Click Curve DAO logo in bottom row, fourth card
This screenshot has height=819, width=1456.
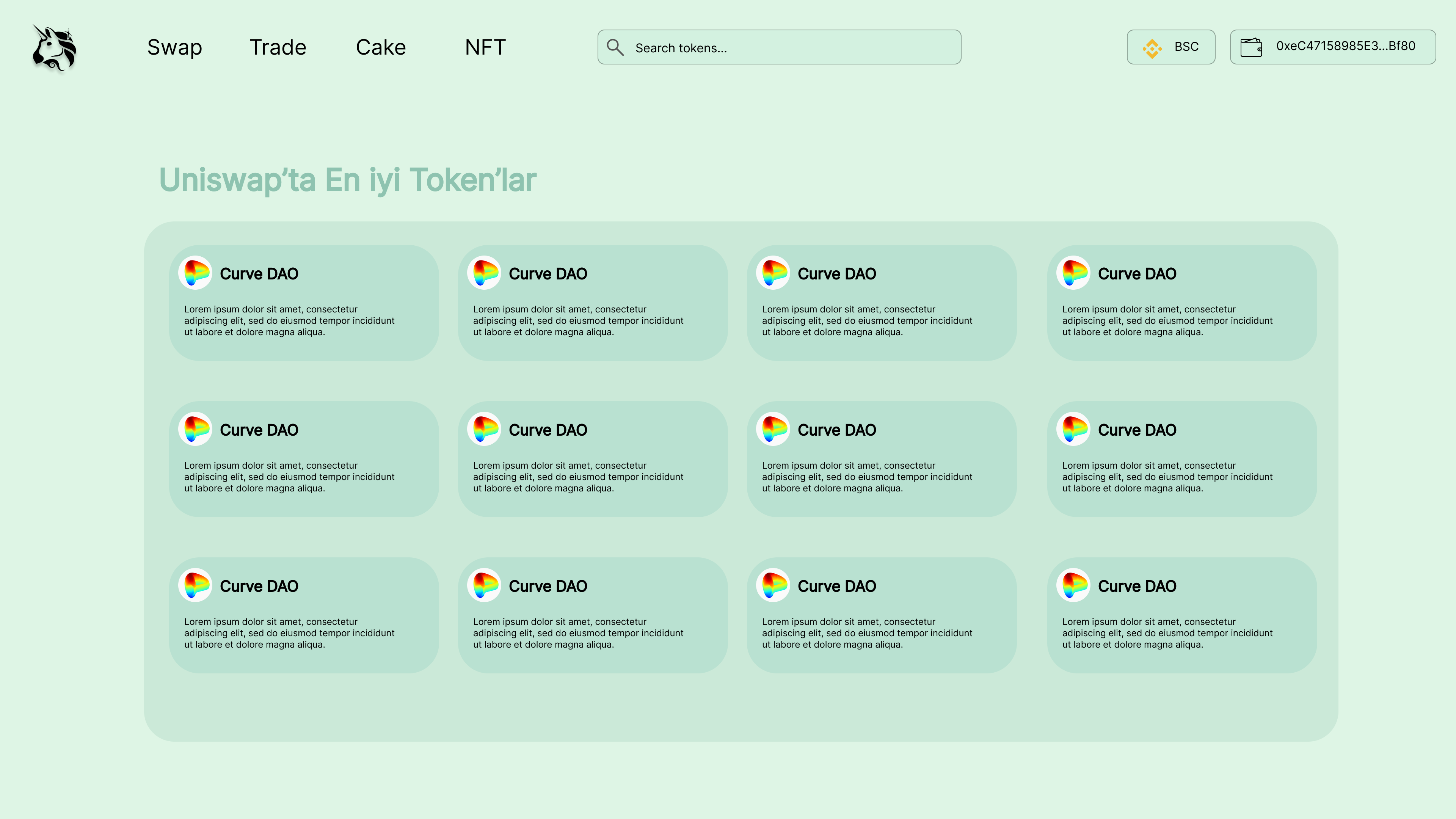1073,585
